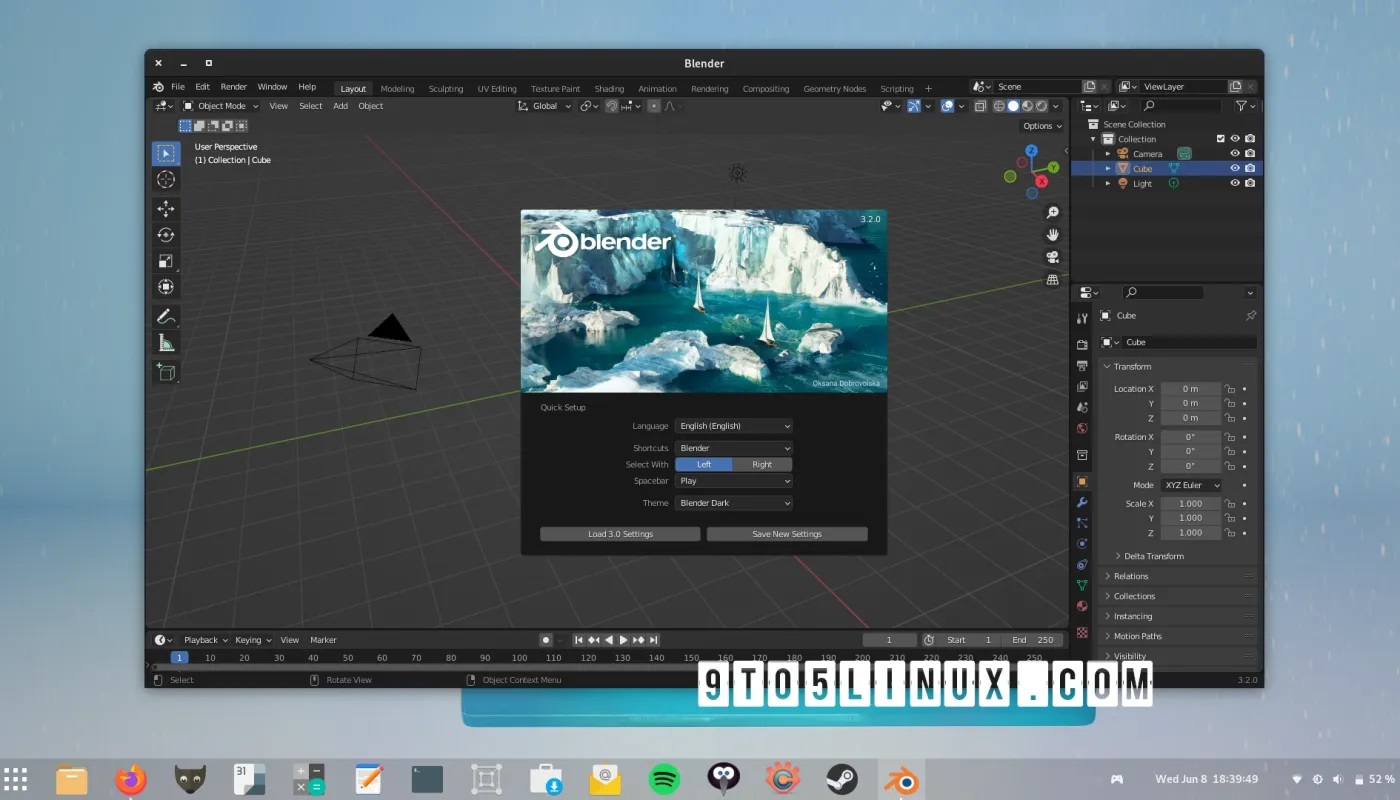1400x800 pixels.
Task: Click the timeline Play button
Action: [623, 640]
